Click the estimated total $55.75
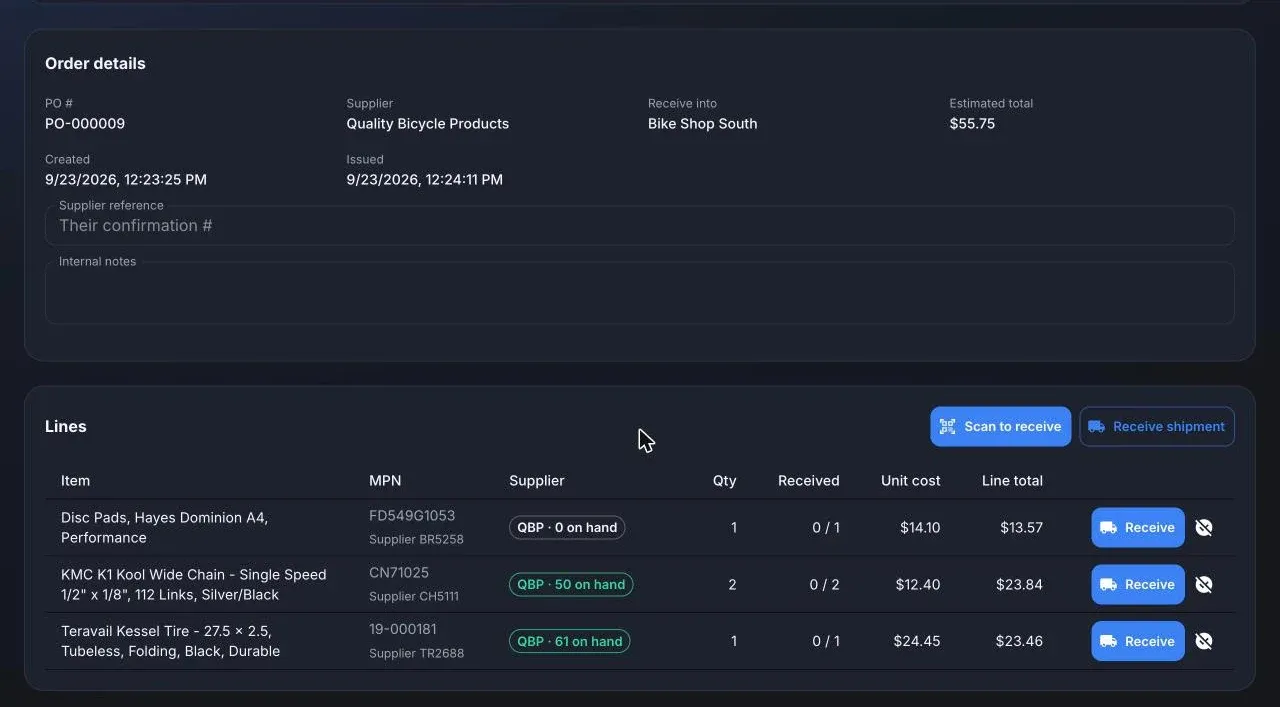 972,124
